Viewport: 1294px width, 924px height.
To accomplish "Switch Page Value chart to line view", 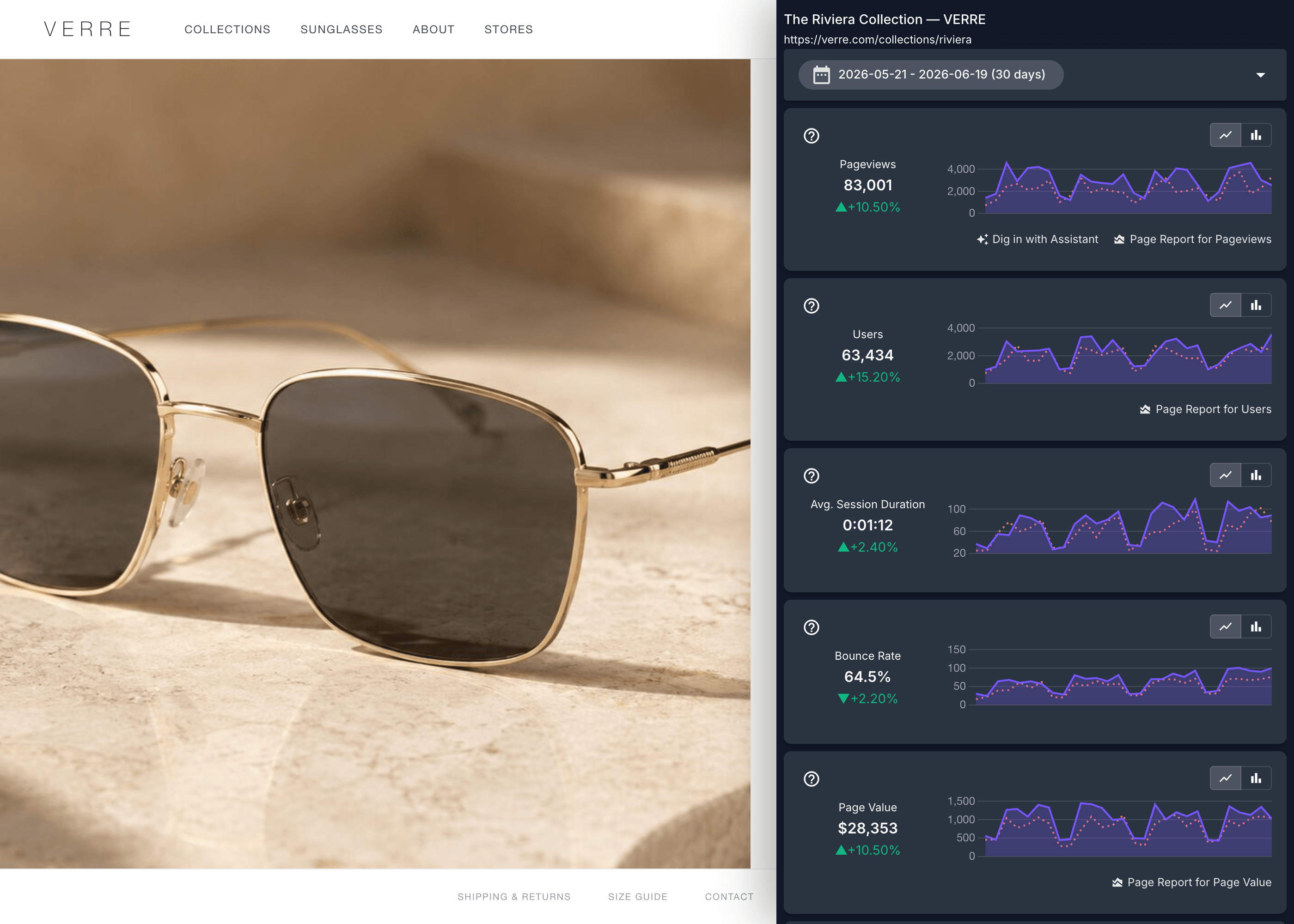I will [x=1225, y=778].
